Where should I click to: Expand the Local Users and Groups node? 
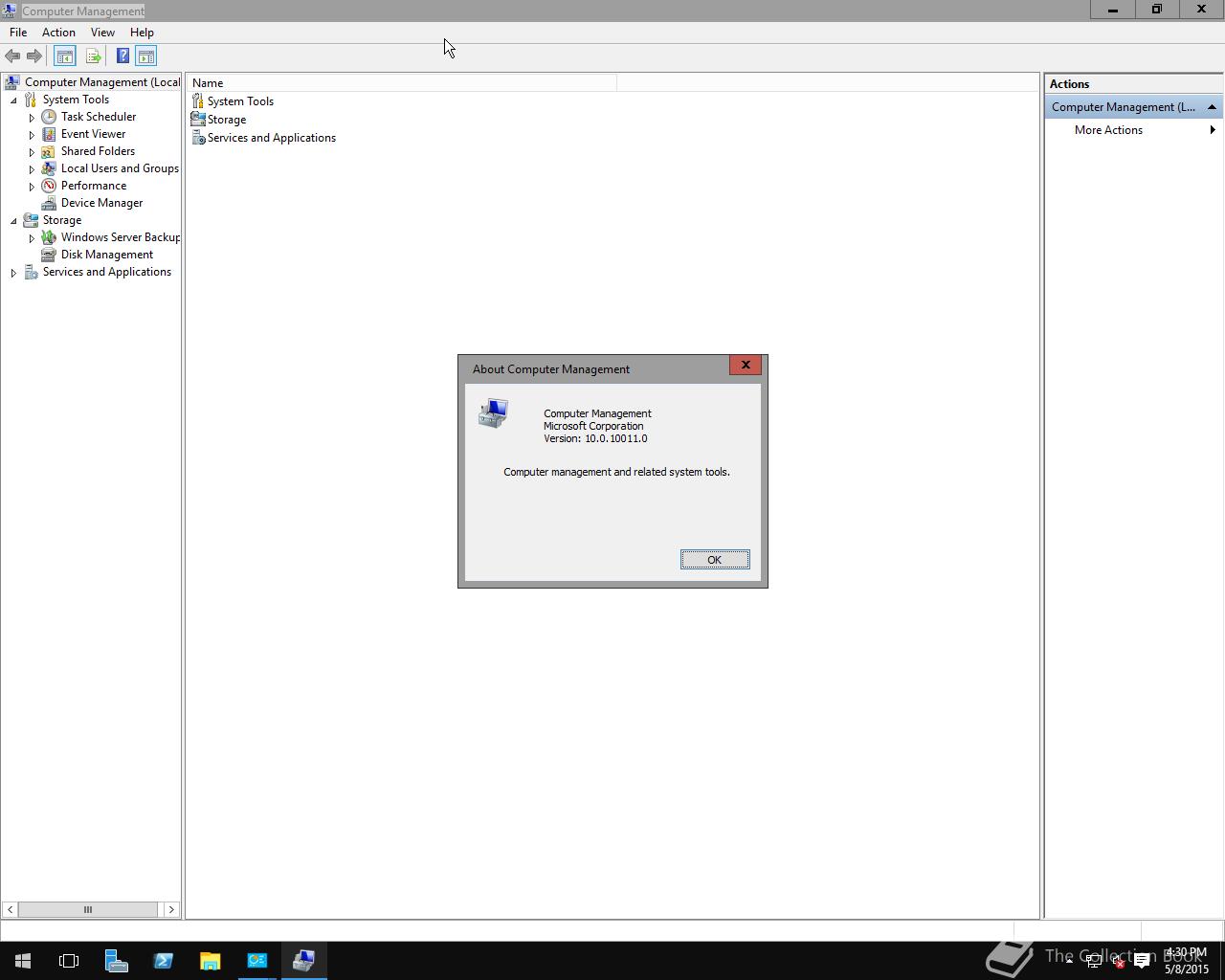pyautogui.click(x=32, y=169)
